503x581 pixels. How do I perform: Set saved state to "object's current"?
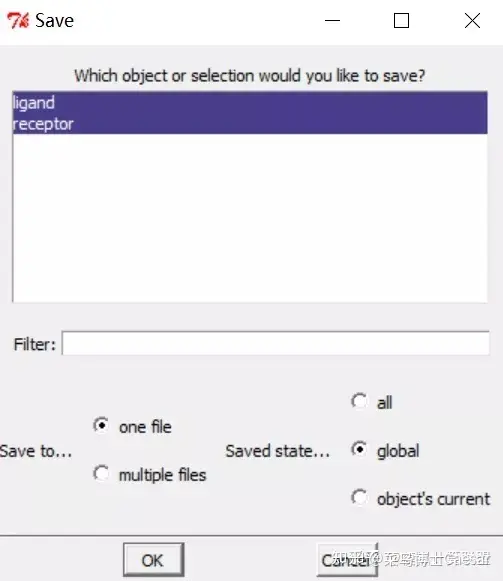point(421,498)
